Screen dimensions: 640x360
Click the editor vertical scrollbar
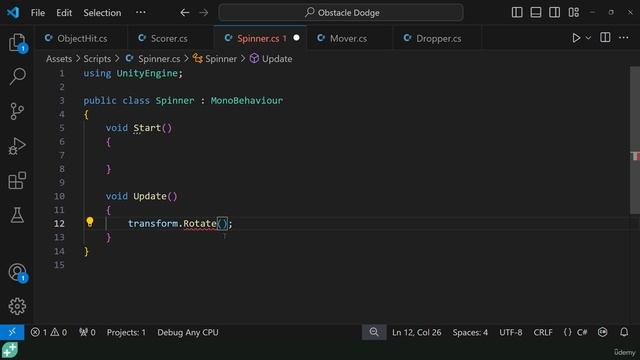pyautogui.click(x=635, y=140)
